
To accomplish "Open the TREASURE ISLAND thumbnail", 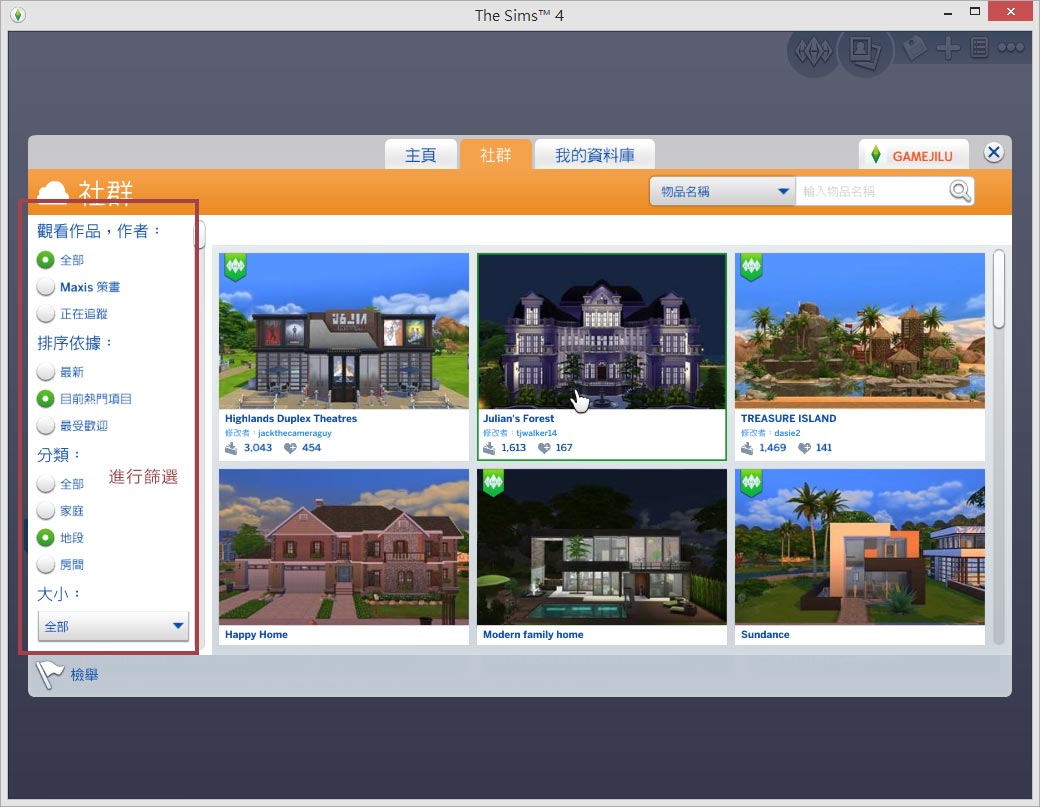I will click(860, 331).
